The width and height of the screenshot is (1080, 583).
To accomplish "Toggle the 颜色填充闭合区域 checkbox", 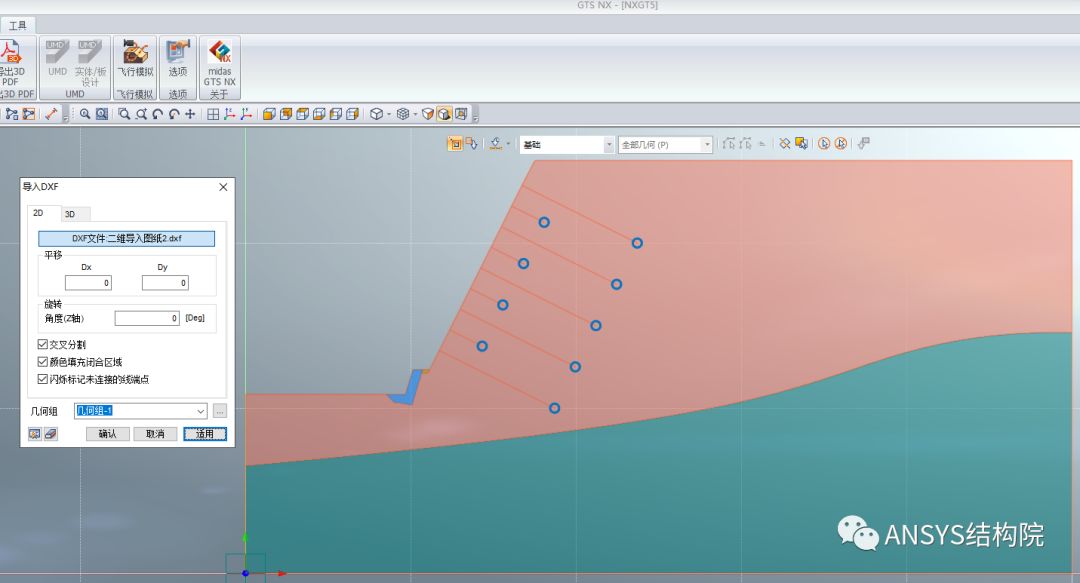I will point(43,362).
